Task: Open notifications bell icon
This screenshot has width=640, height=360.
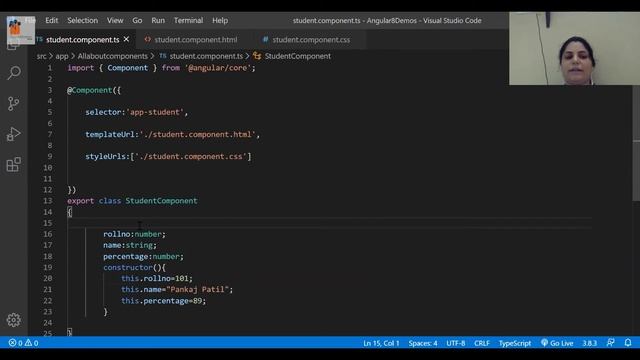Action: point(628,343)
